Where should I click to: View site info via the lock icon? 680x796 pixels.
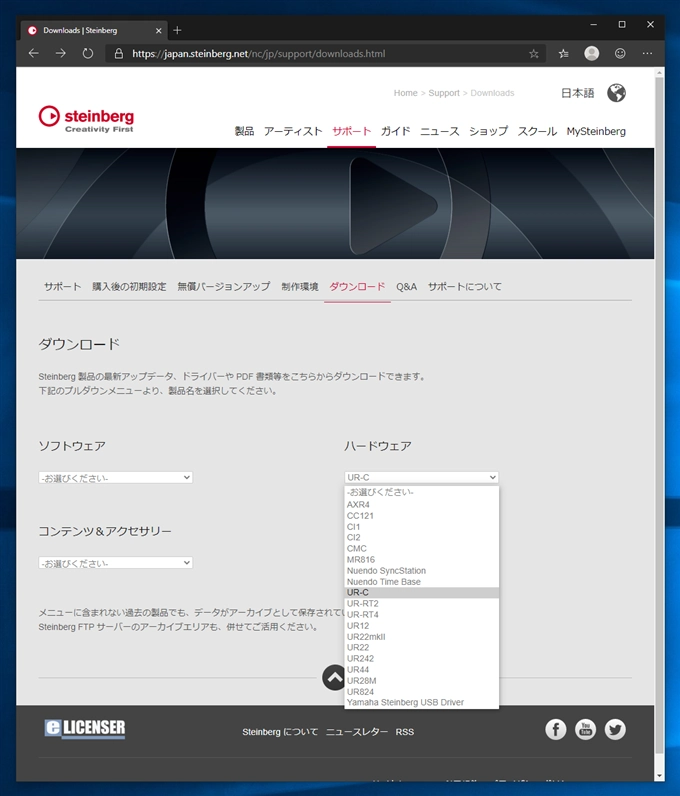118,53
